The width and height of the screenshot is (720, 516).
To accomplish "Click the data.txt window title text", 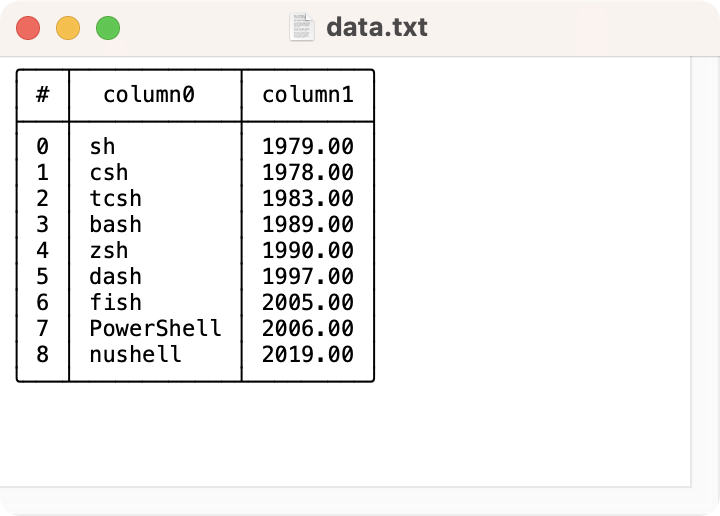I will 377,27.
